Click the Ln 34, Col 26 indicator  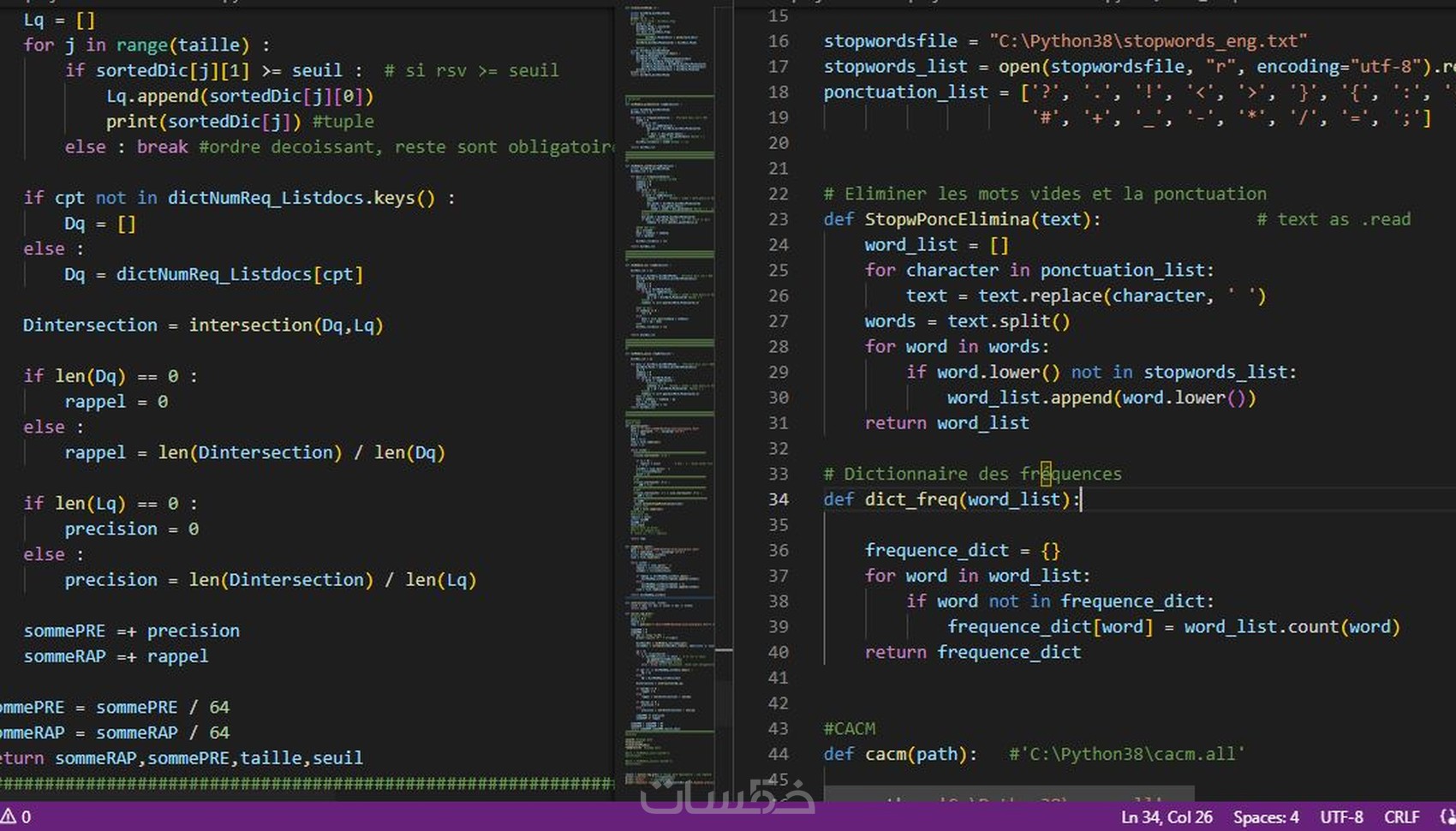1167,816
